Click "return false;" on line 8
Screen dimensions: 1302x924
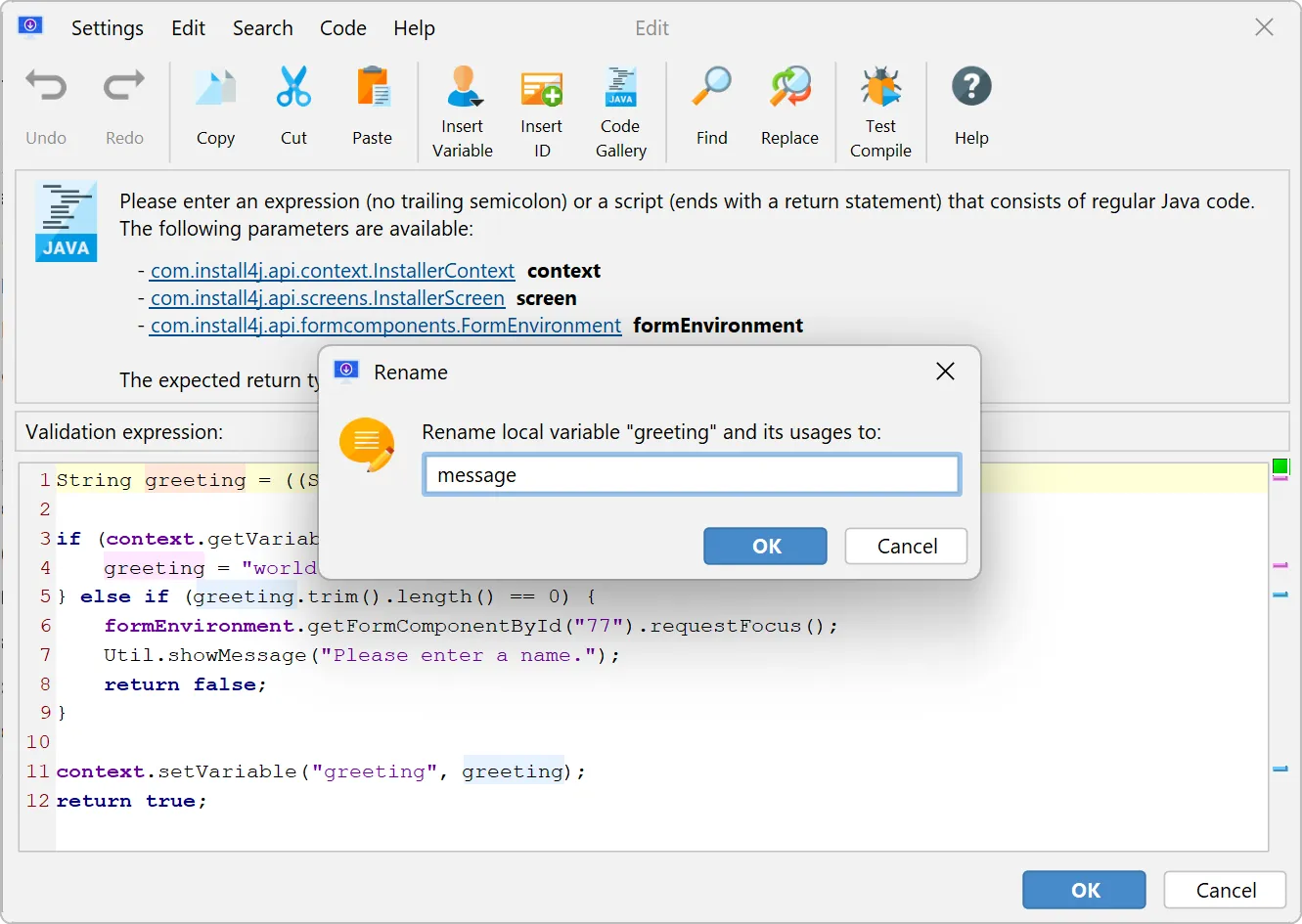186,684
